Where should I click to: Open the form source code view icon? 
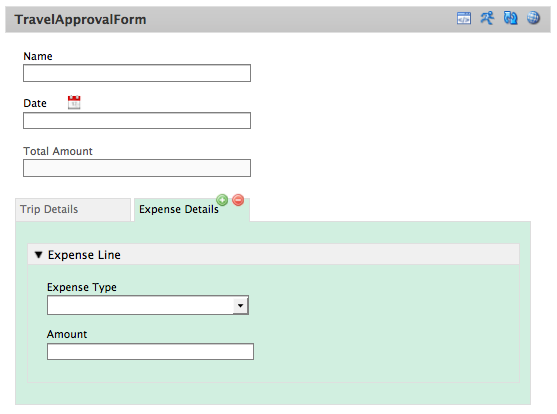click(x=464, y=18)
